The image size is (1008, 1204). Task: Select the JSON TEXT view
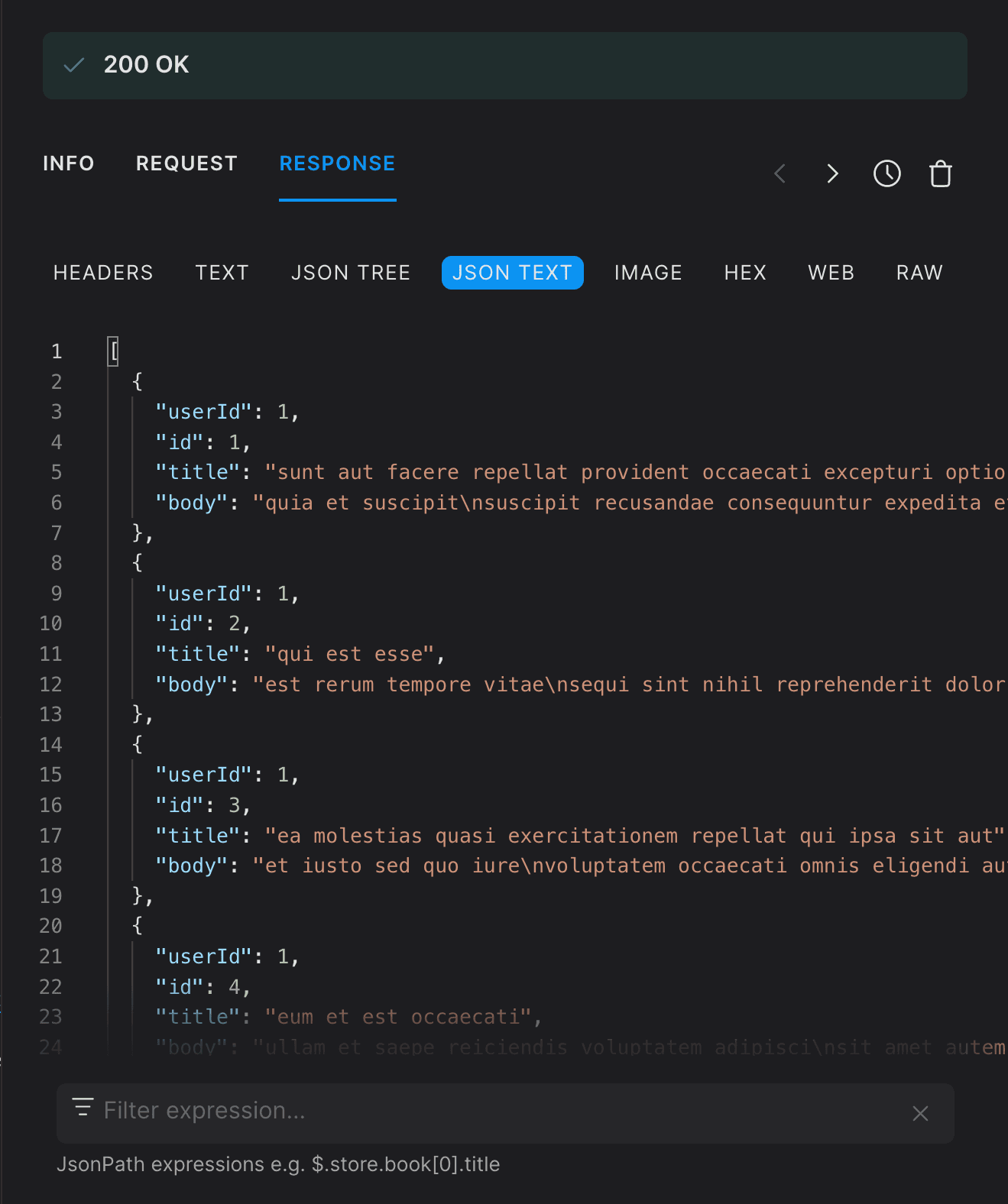point(513,273)
